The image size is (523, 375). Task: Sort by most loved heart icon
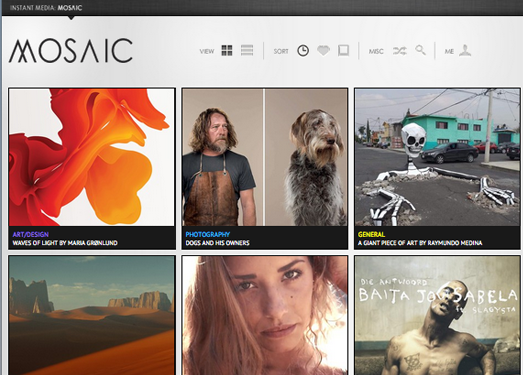[x=323, y=51]
